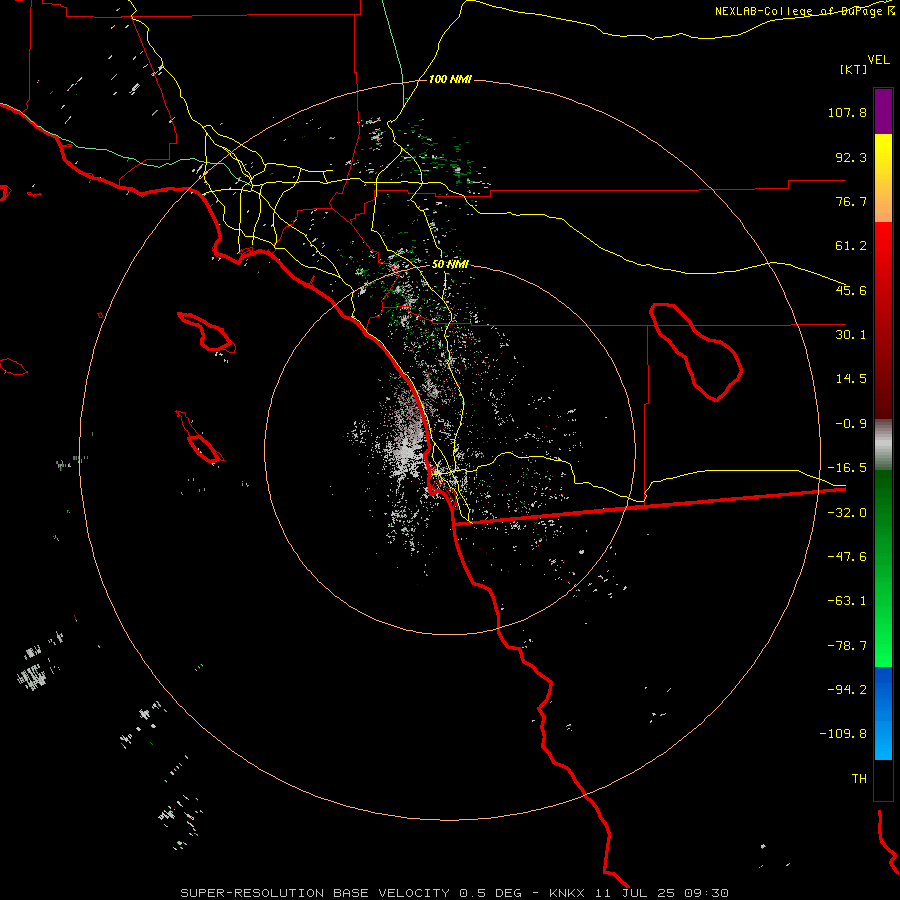This screenshot has width=900, height=900.
Task: Click the -16.5 velocity scale value
Action: [847, 468]
